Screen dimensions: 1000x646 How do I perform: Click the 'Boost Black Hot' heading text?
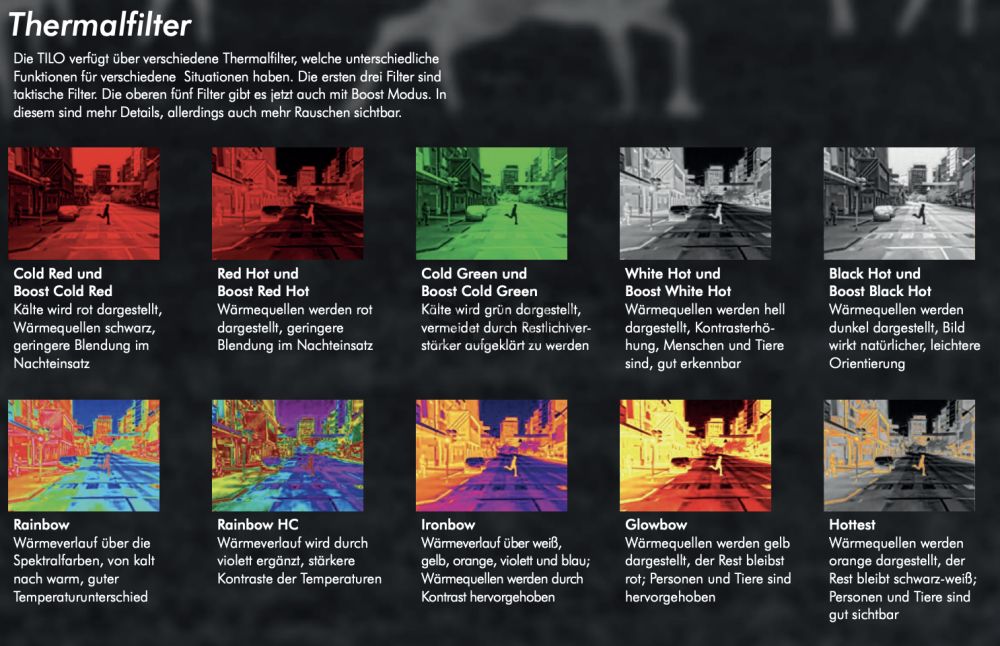[880, 291]
